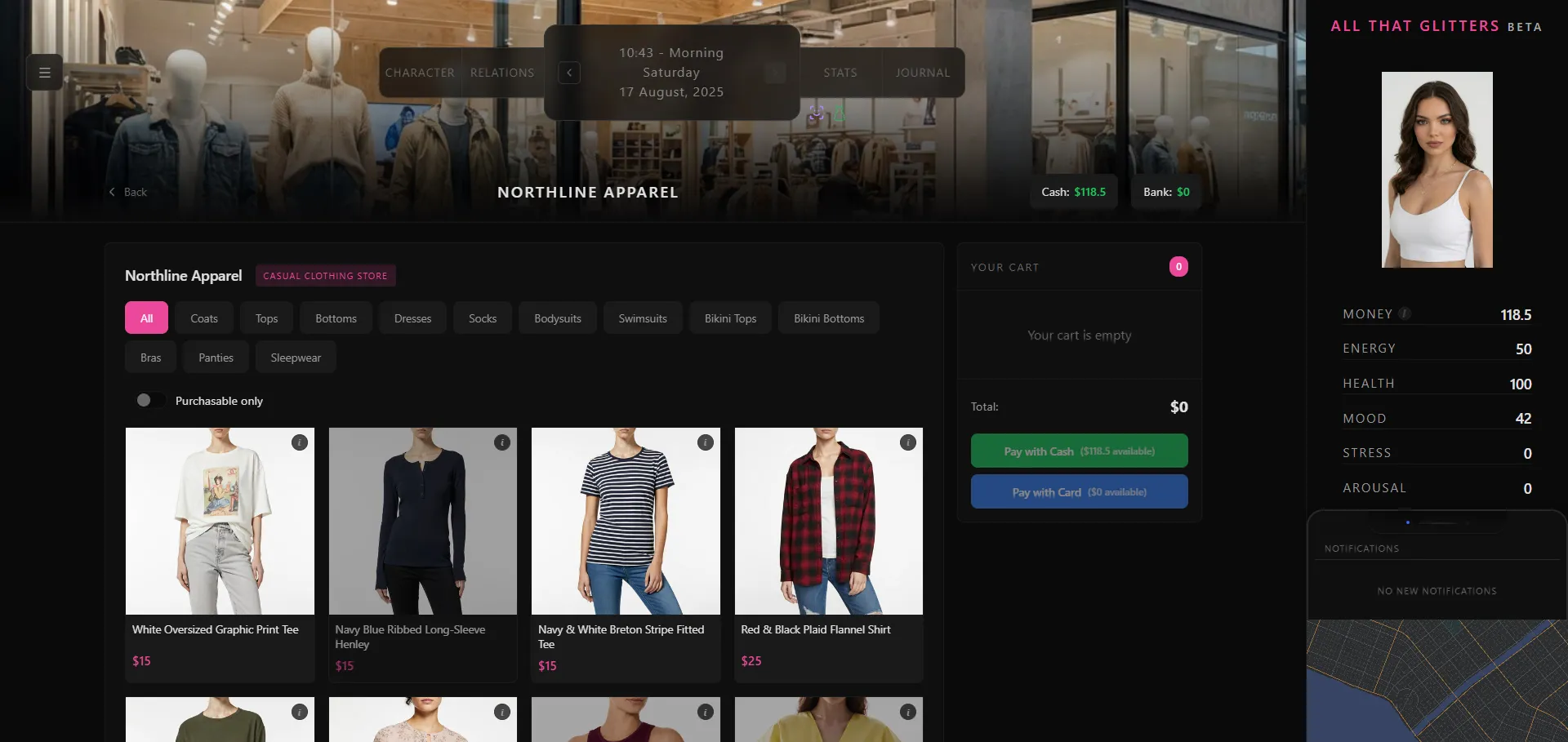Open the Relations tab

pos(502,73)
